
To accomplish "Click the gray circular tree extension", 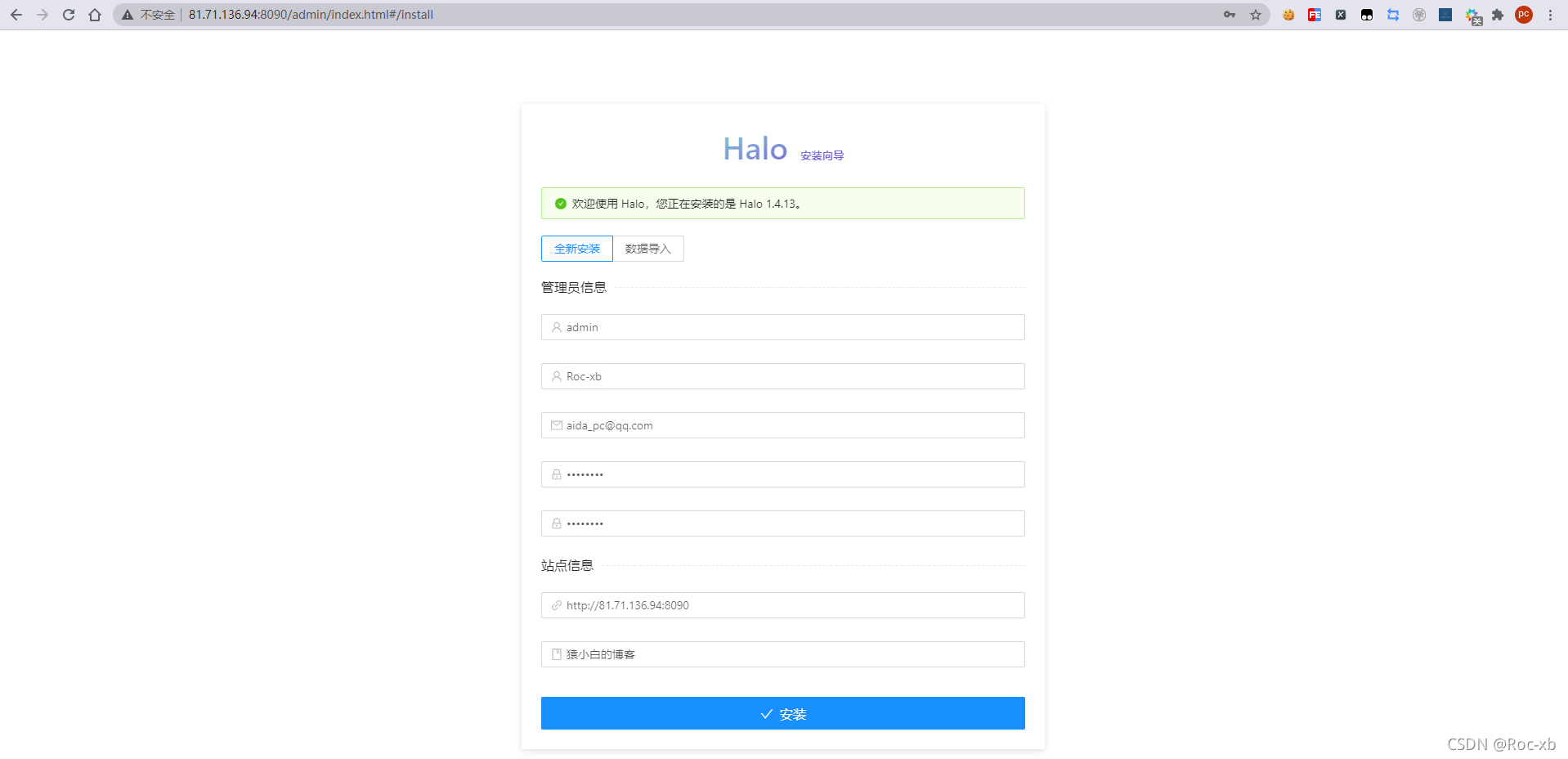I will tap(1419, 15).
